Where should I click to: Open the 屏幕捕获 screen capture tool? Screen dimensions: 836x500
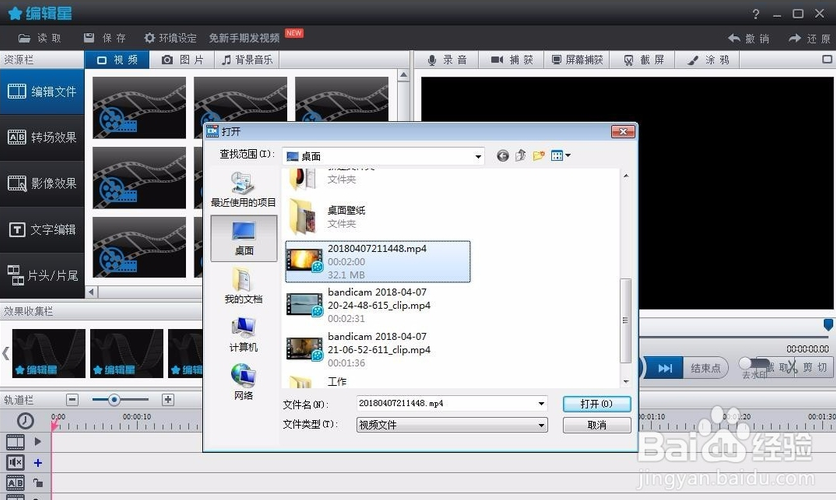(557, 60)
